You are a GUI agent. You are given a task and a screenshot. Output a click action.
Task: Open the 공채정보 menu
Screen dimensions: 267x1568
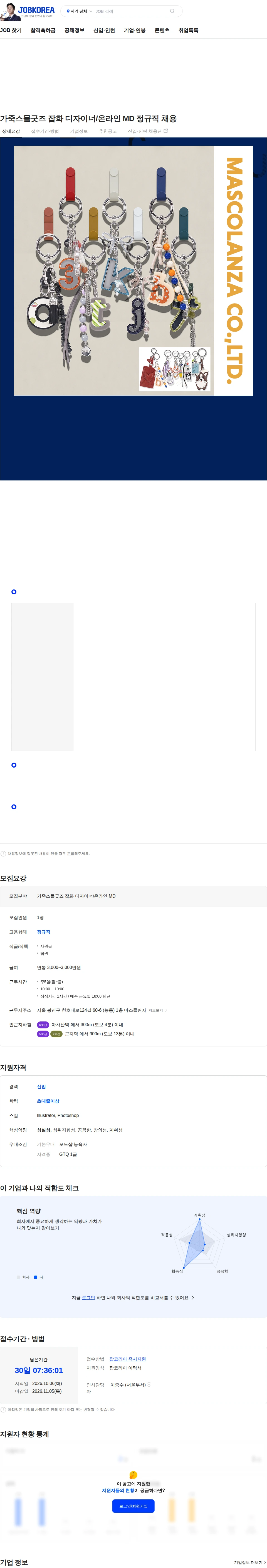pyautogui.click(x=74, y=31)
